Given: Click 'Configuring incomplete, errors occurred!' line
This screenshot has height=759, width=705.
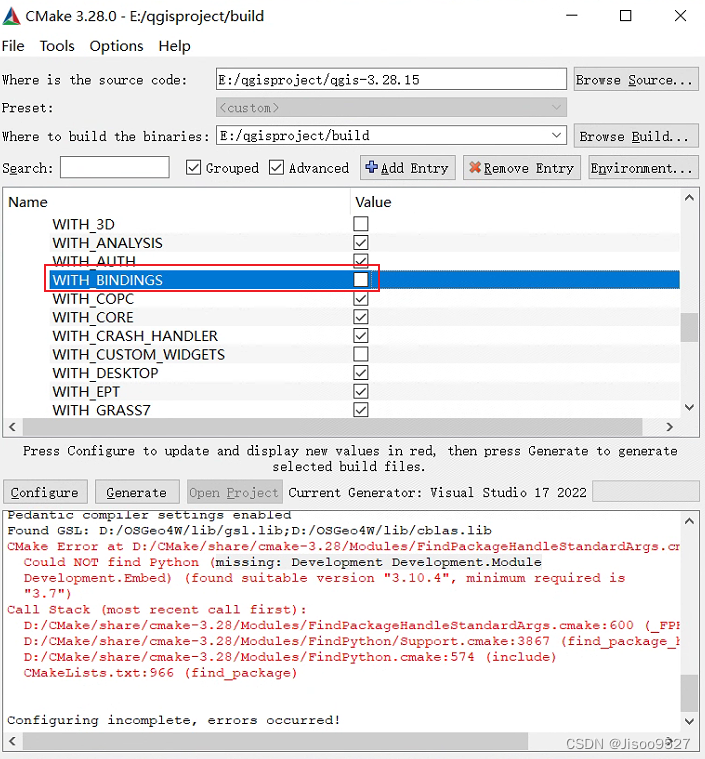Looking at the screenshot, I should tap(173, 720).
